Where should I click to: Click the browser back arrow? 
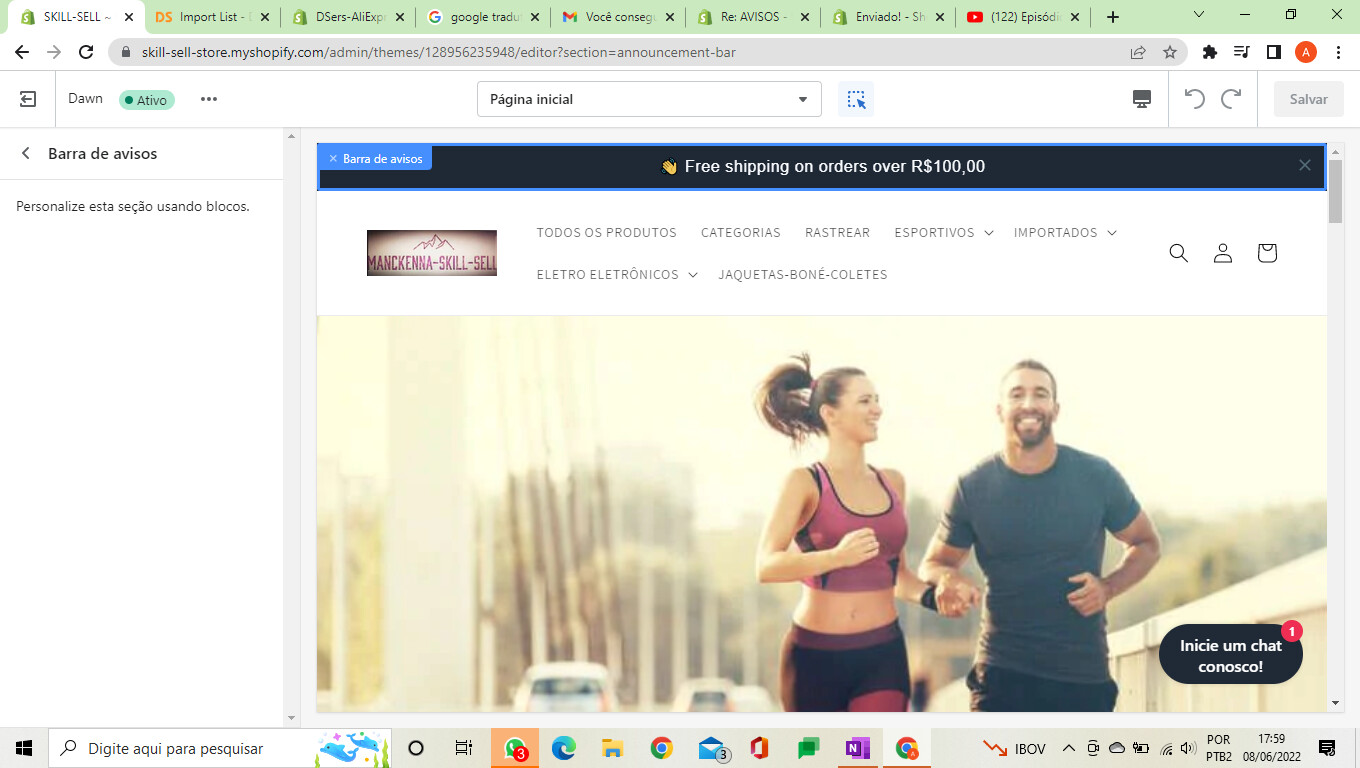tap(22, 52)
